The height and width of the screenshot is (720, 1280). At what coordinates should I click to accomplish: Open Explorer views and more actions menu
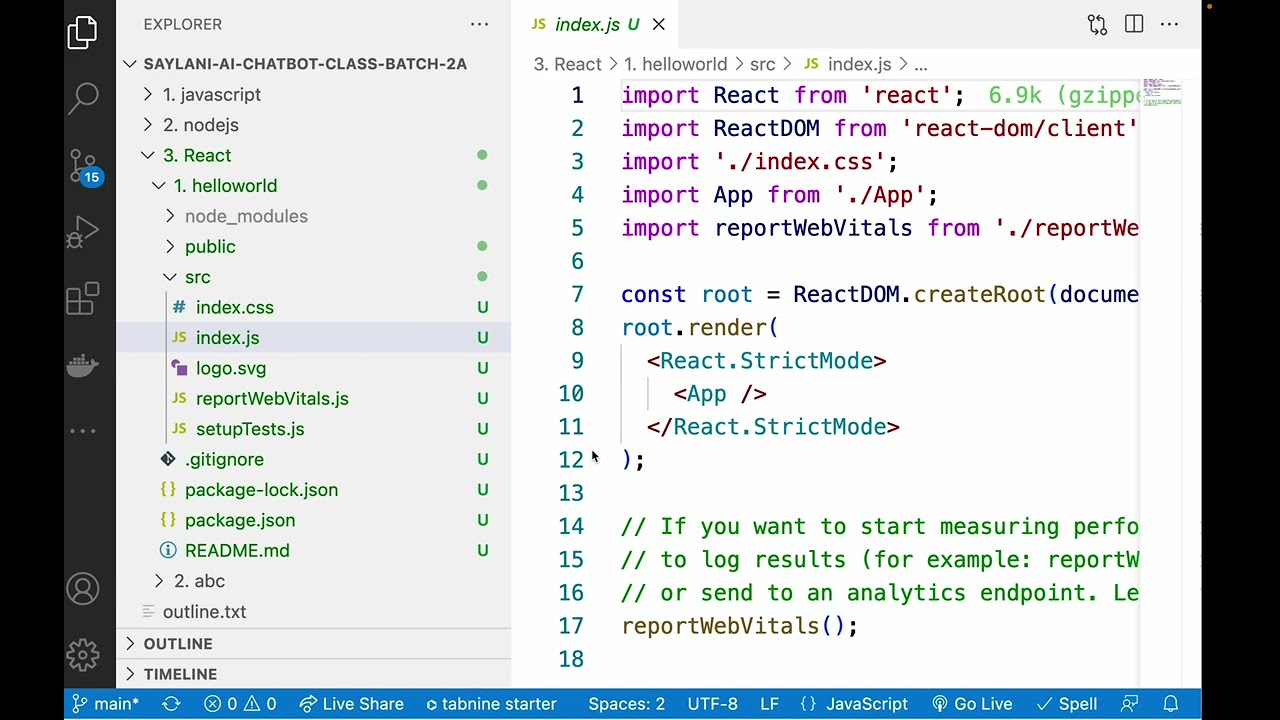coord(479,24)
